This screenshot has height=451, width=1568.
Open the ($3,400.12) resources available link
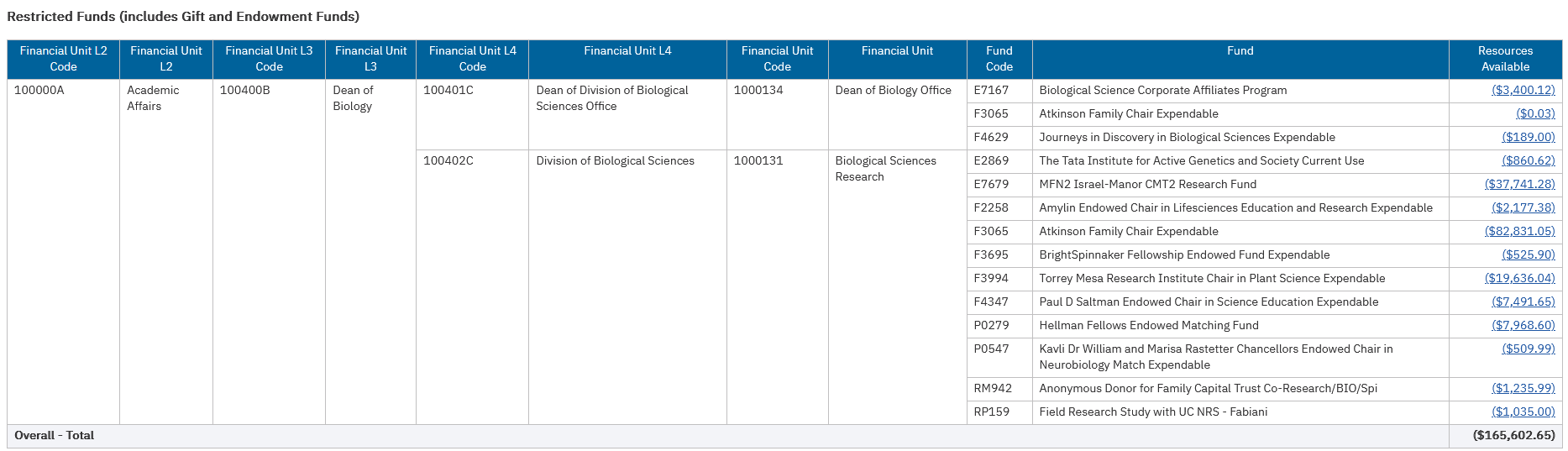(1523, 90)
